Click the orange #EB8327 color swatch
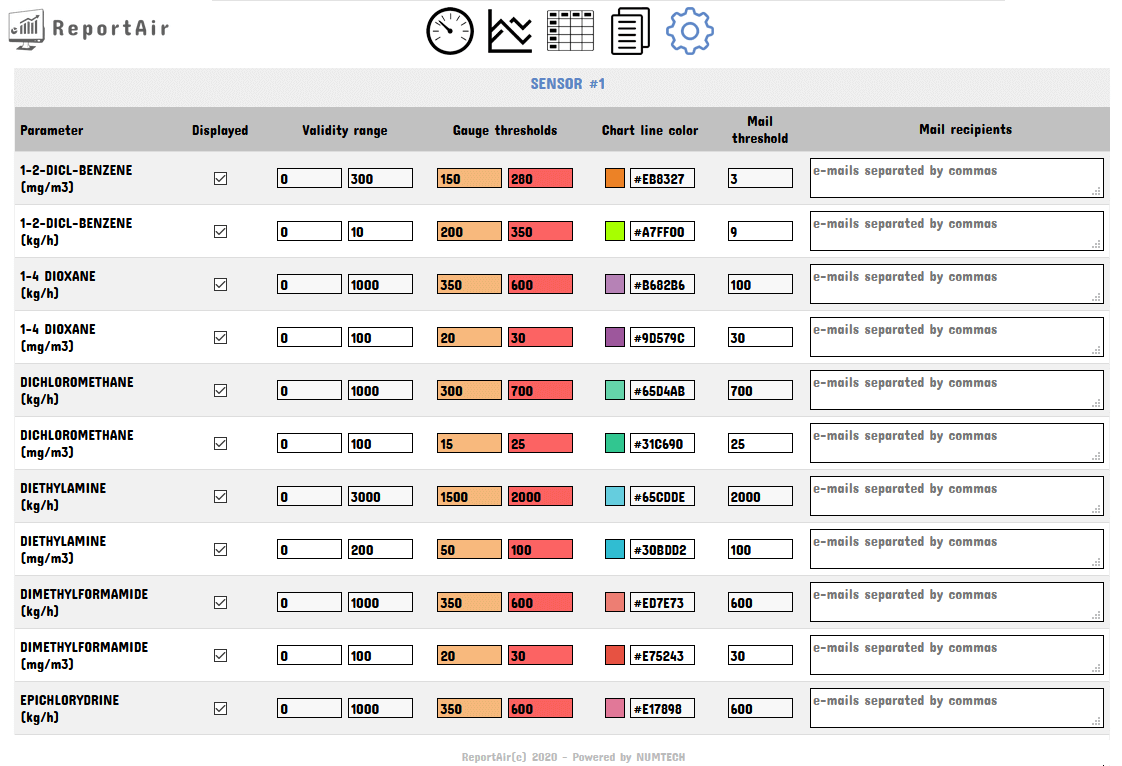The image size is (1122, 766). tap(615, 179)
